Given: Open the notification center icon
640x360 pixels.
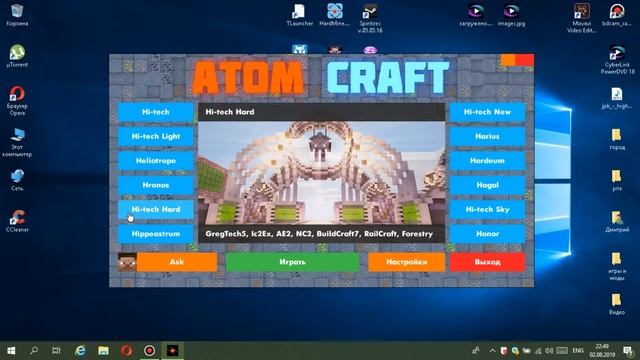Looking at the screenshot, I should tap(628, 351).
